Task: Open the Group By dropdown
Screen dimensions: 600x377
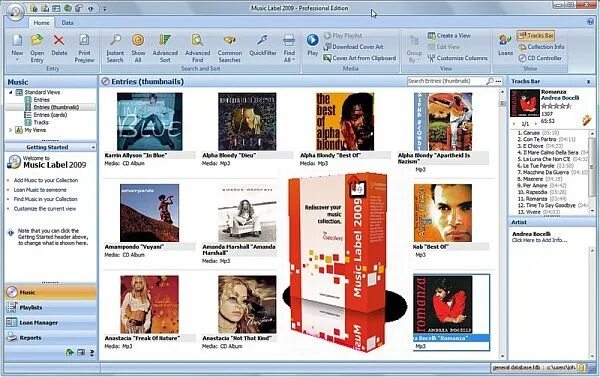Action: pos(414,48)
